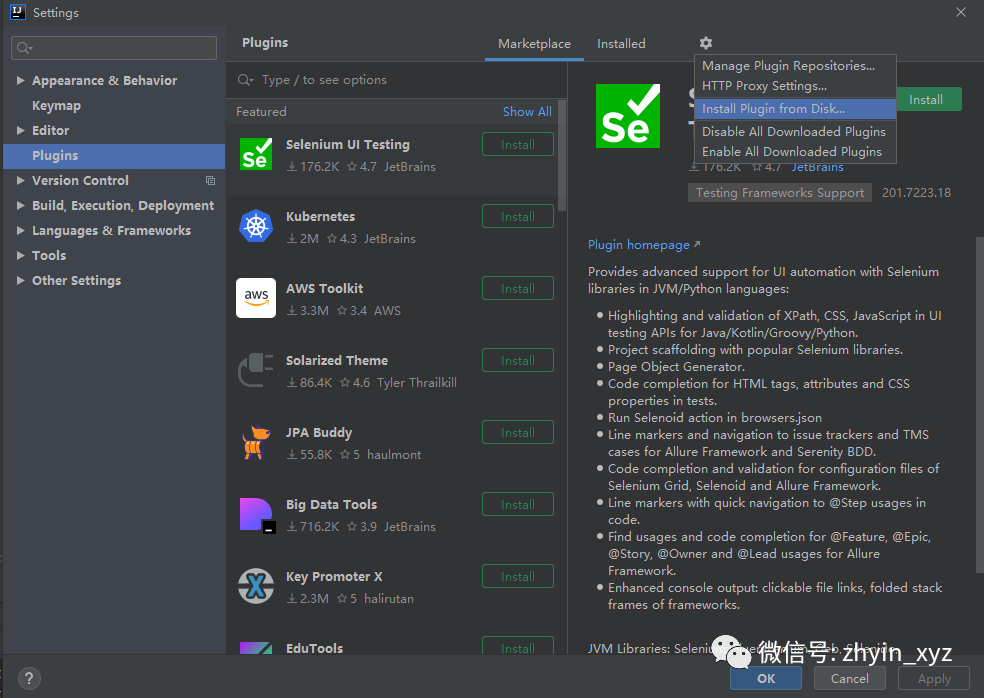Expand Appearance & Behavior section

pyautogui.click(x=21, y=80)
